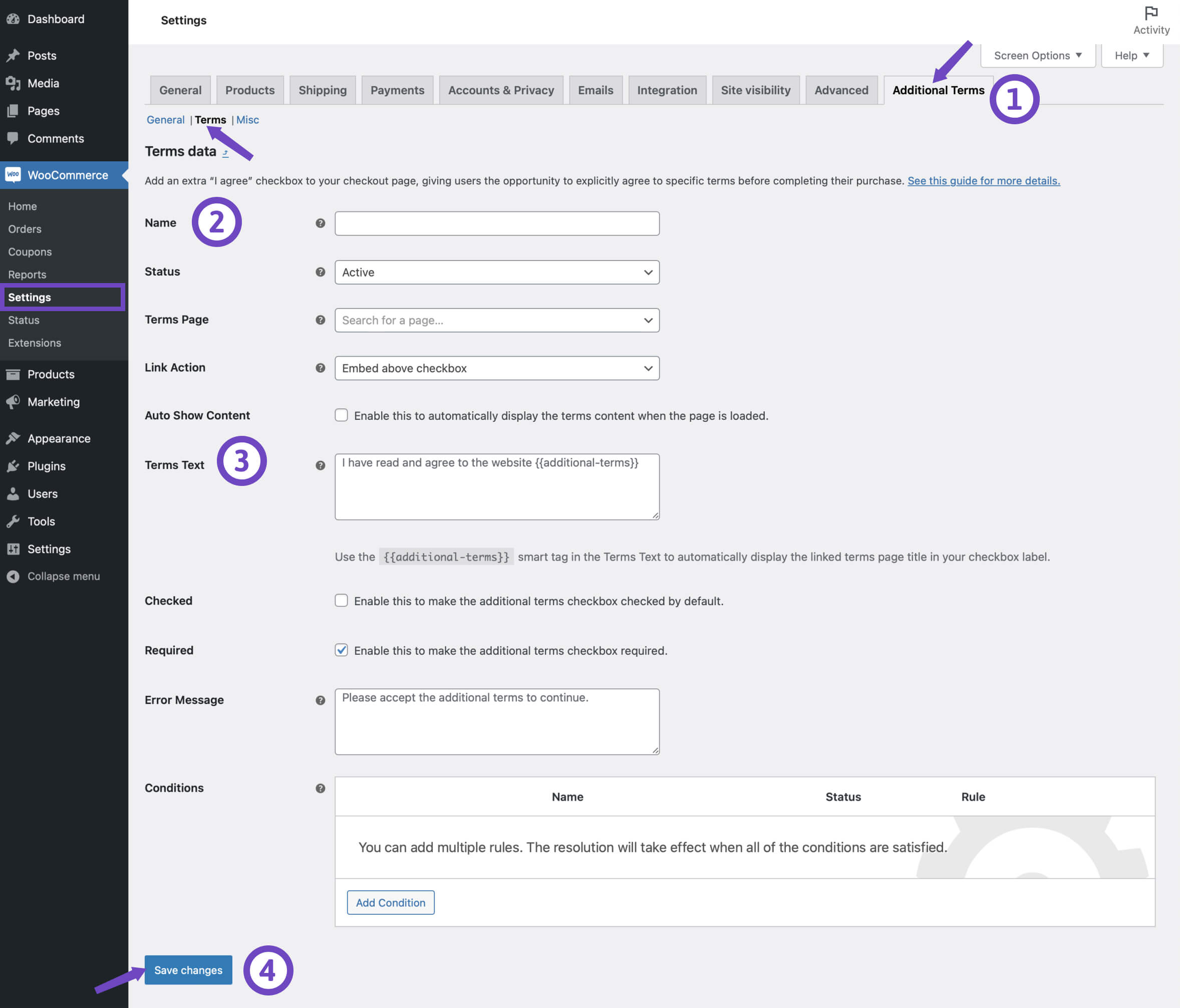Screen dimensions: 1180x1008
Task: Open the Misc sub-tab
Action: [247, 120]
